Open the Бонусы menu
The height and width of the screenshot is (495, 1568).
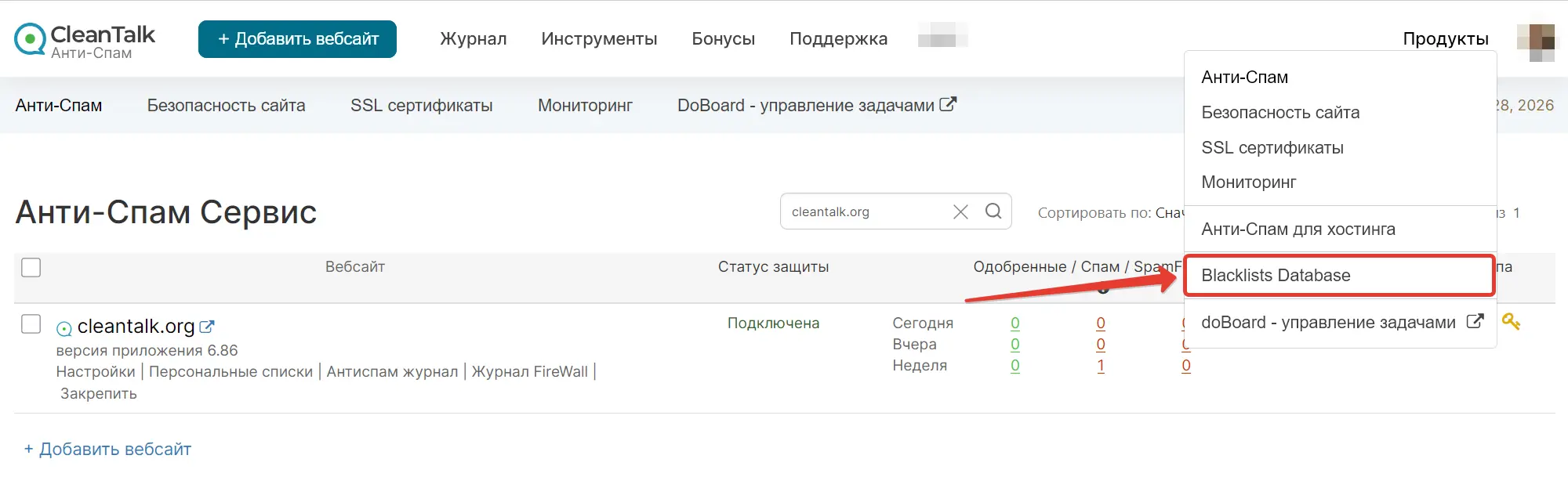tap(723, 39)
